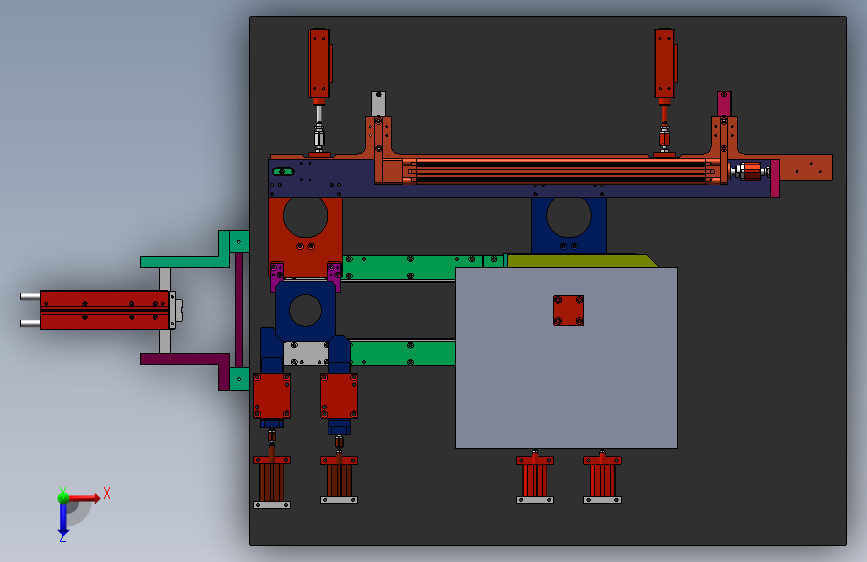Select the top-right vertical red cylinder
The width and height of the screenshot is (867, 562).
[x=665, y=63]
